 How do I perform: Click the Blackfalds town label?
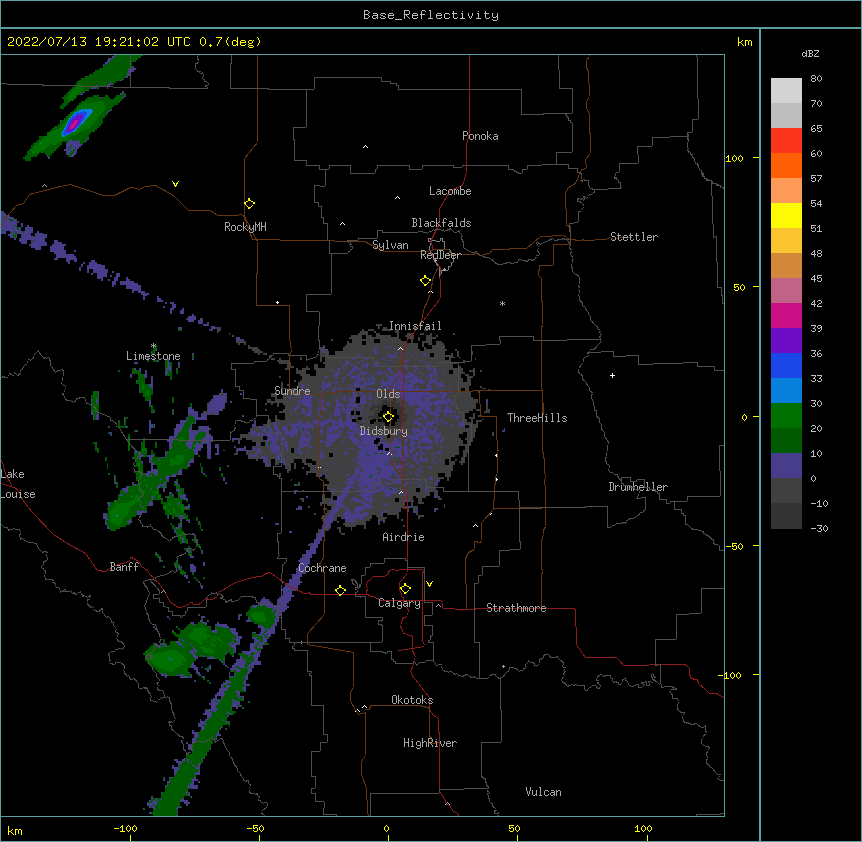click(441, 223)
